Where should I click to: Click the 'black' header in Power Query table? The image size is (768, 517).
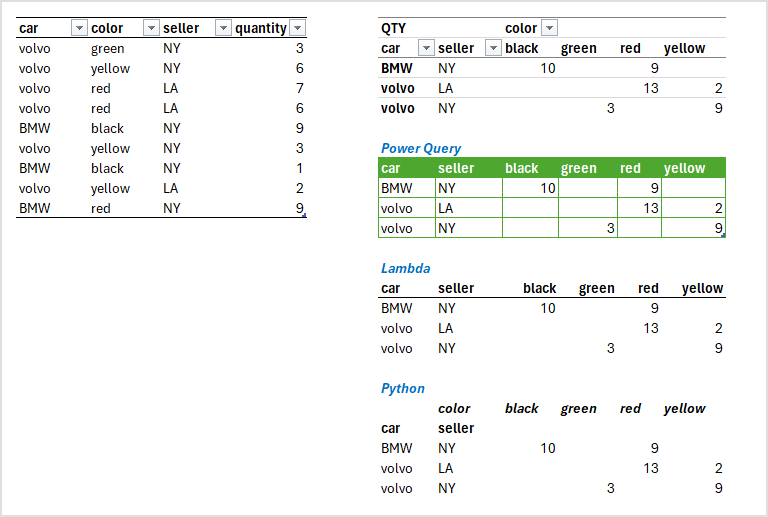pyautogui.click(x=522, y=168)
